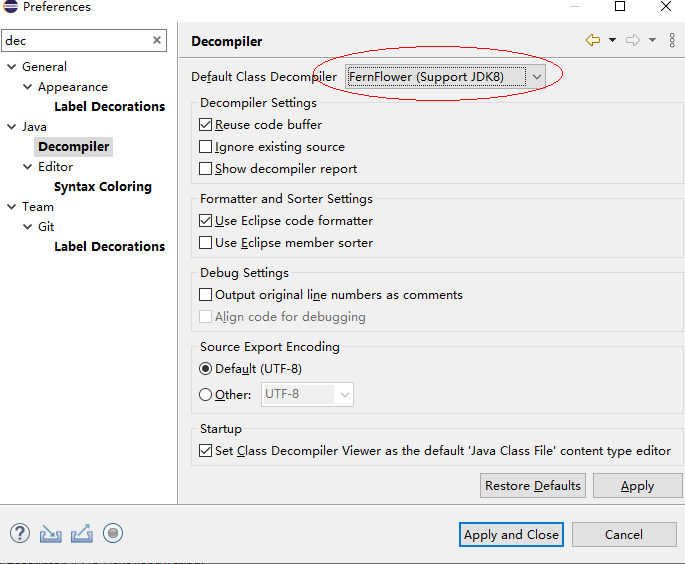Click the forward navigation arrow

[x=632, y=40]
